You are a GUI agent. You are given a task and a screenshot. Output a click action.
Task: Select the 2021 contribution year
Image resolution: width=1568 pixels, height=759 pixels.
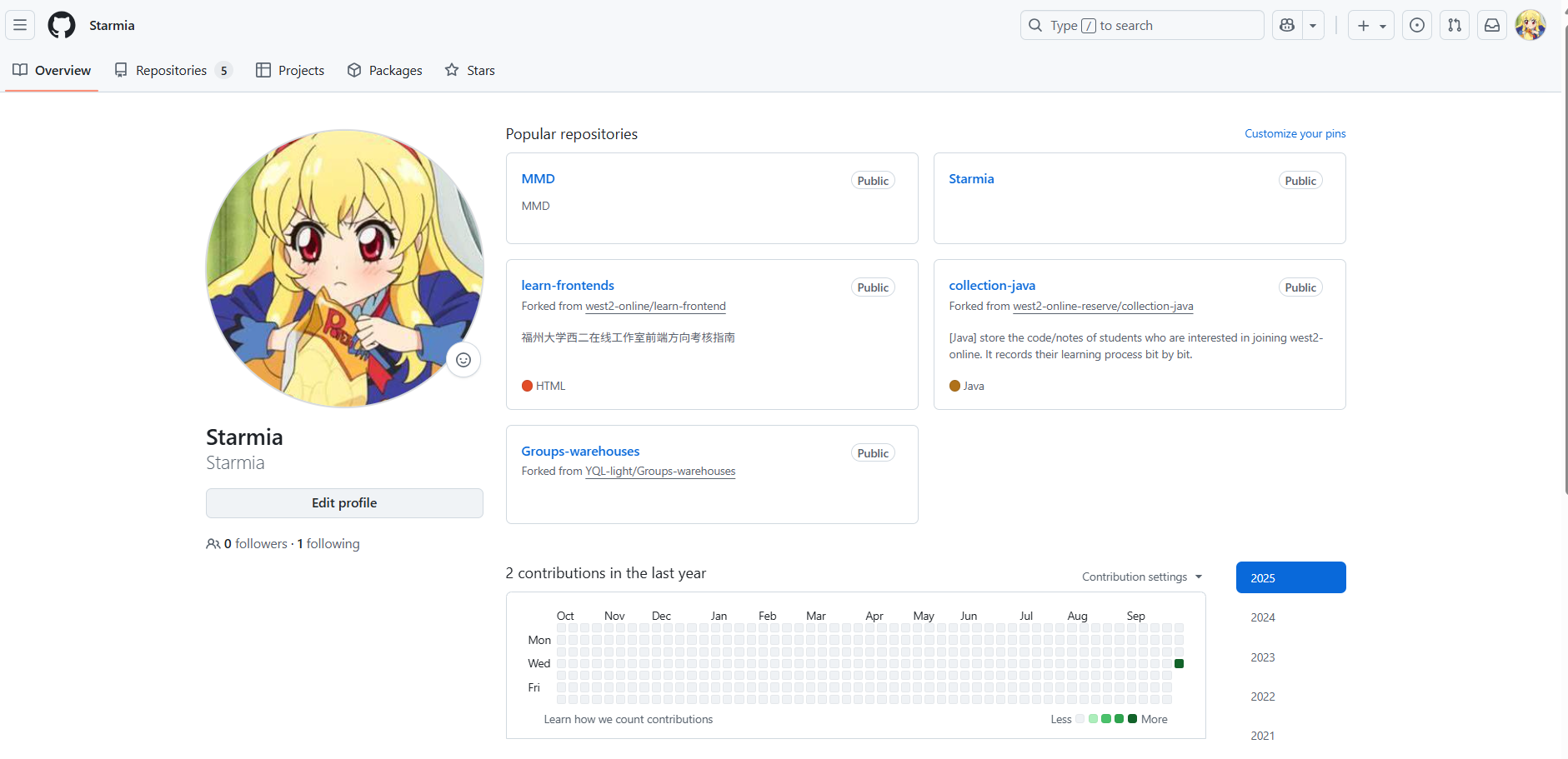coord(1290,737)
